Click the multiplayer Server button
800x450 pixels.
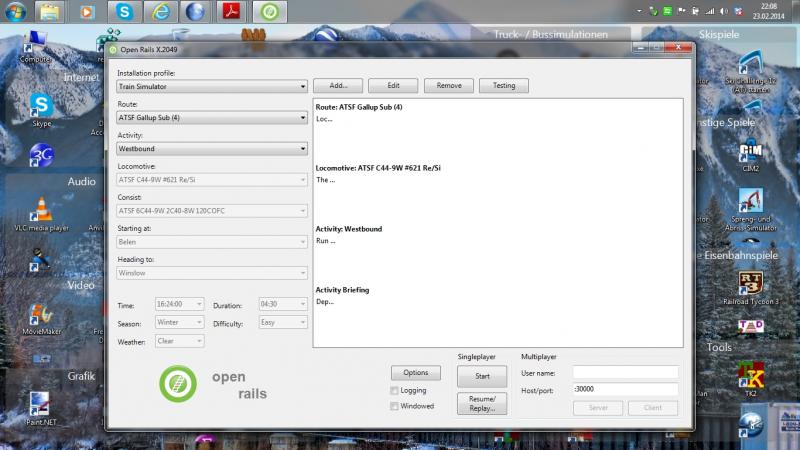(598, 408)
